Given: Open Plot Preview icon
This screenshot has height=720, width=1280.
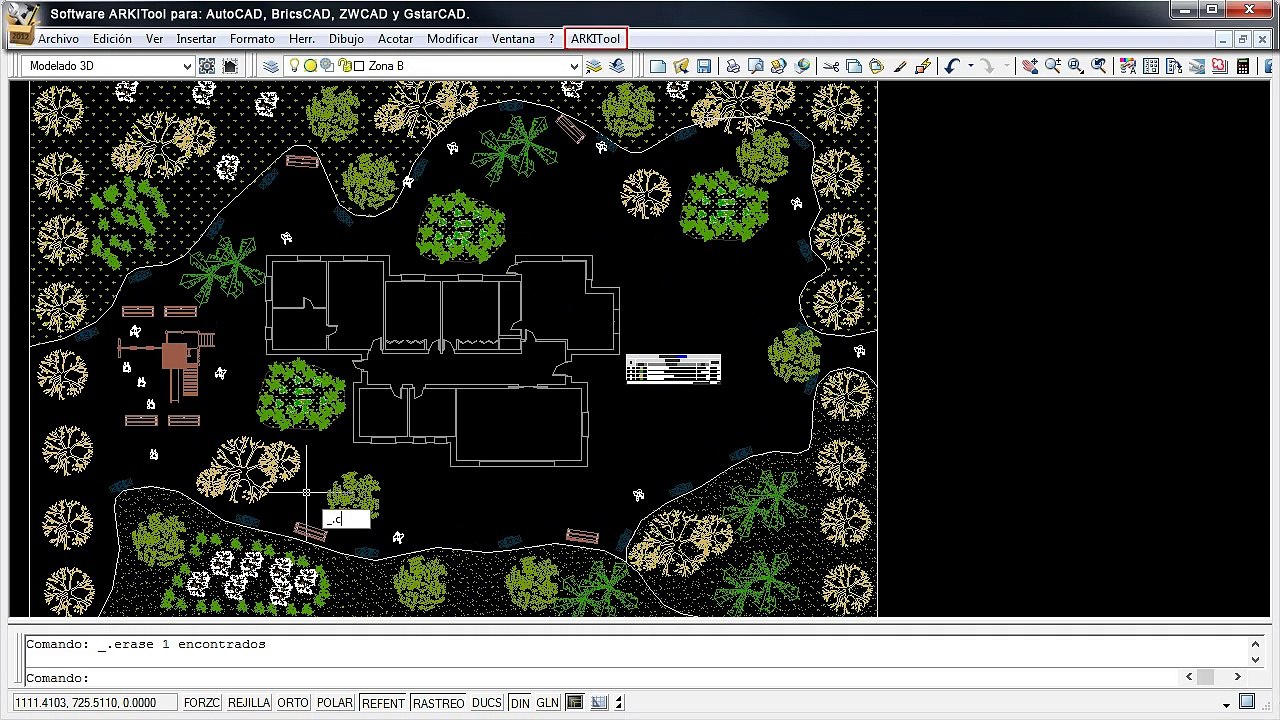Looking at the screenshot, I should point(756,66).
